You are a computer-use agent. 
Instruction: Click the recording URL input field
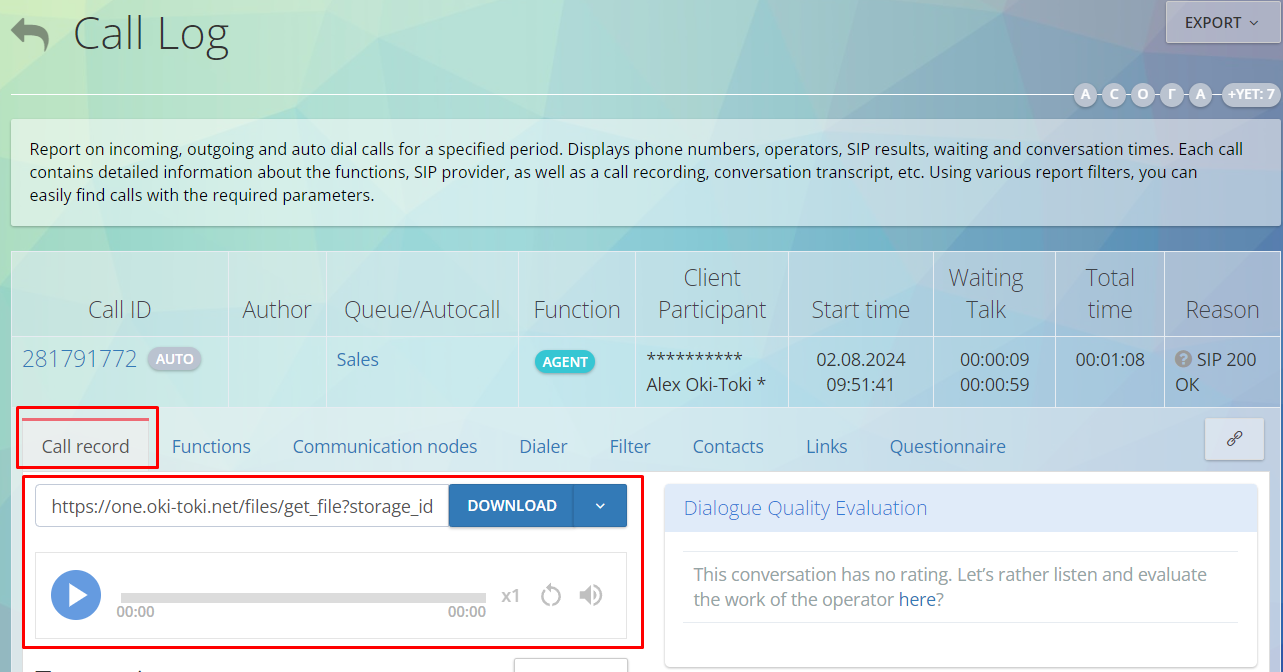coord(242,506)
